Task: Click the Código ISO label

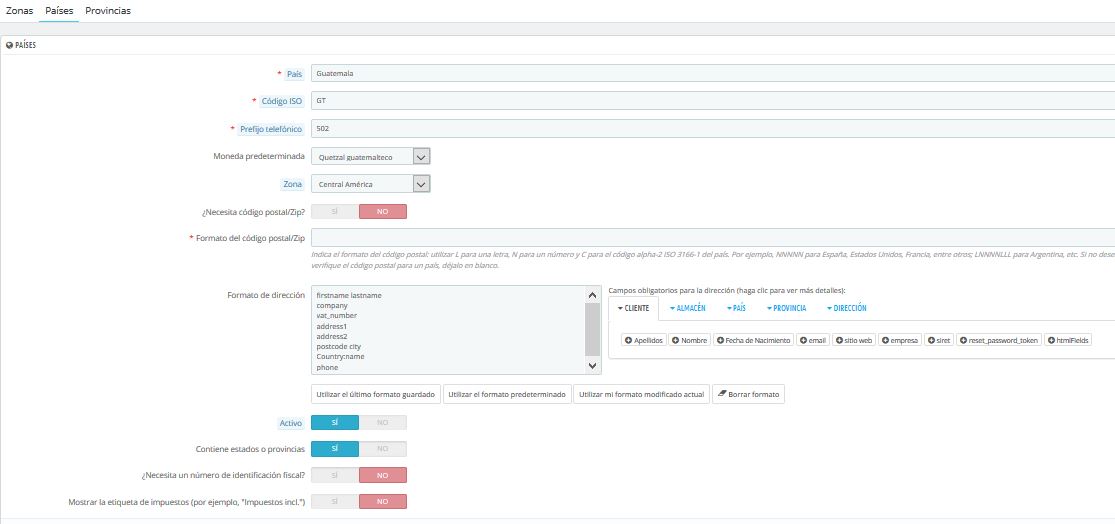Action: 282,101
